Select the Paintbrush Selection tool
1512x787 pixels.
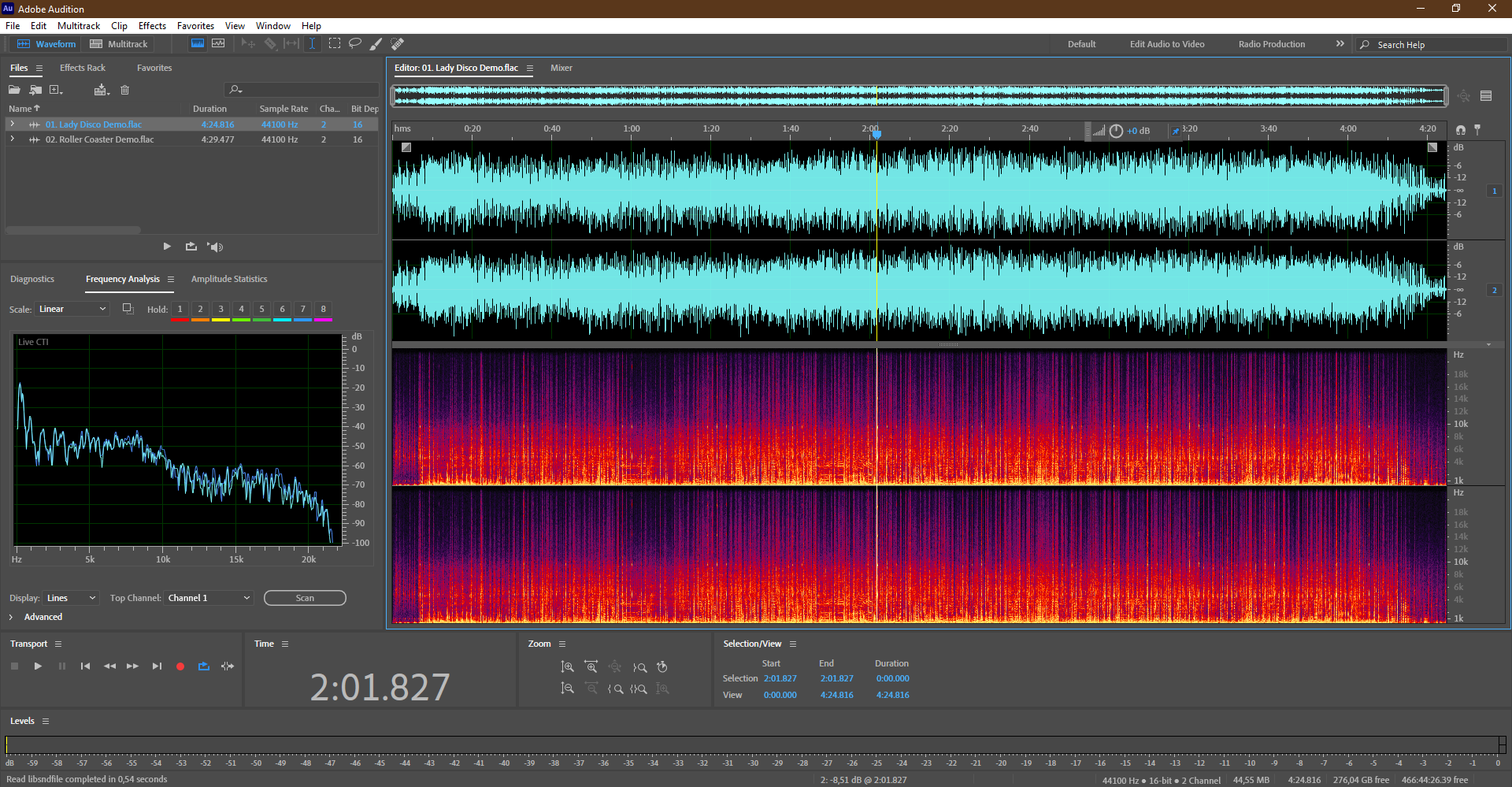pyautogui.click(x=376, y=44)
